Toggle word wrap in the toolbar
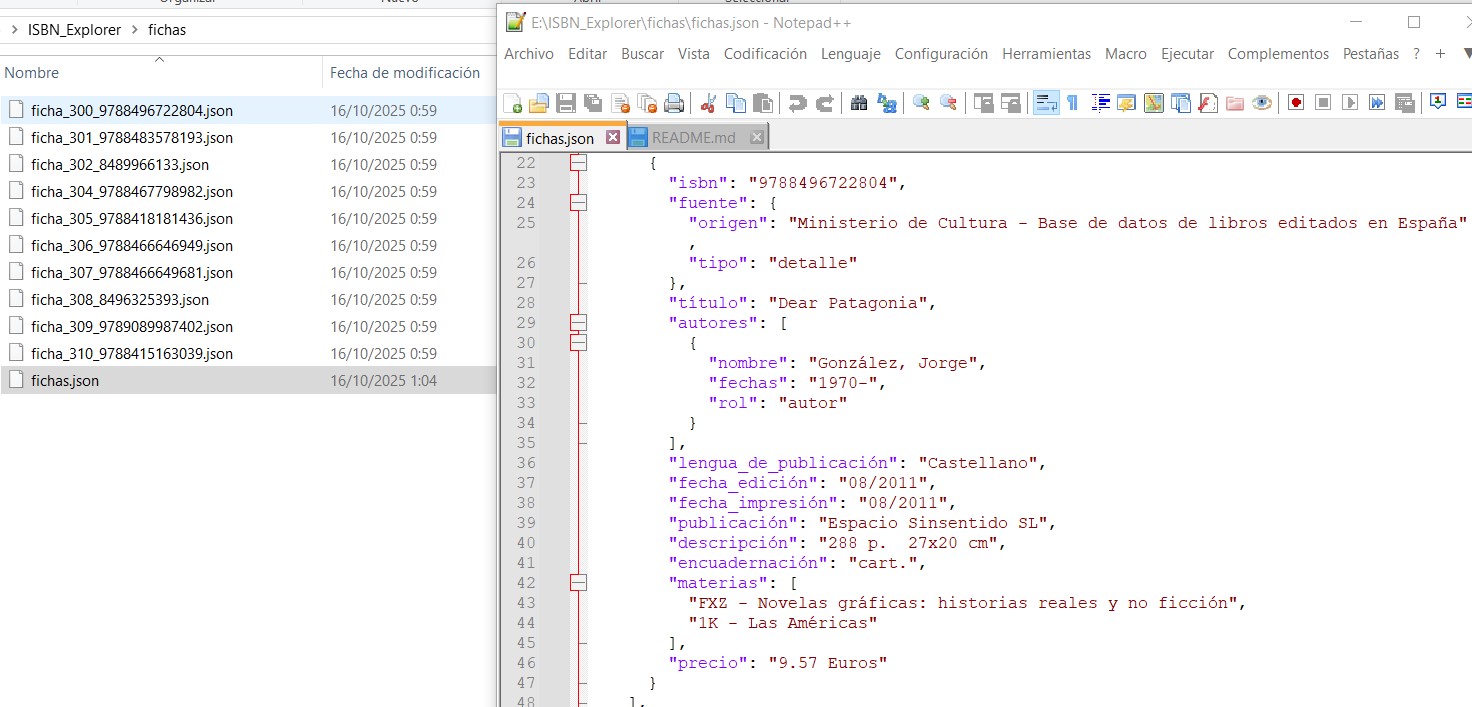This screenshot has height=707, width=1472. [1046, 102]
